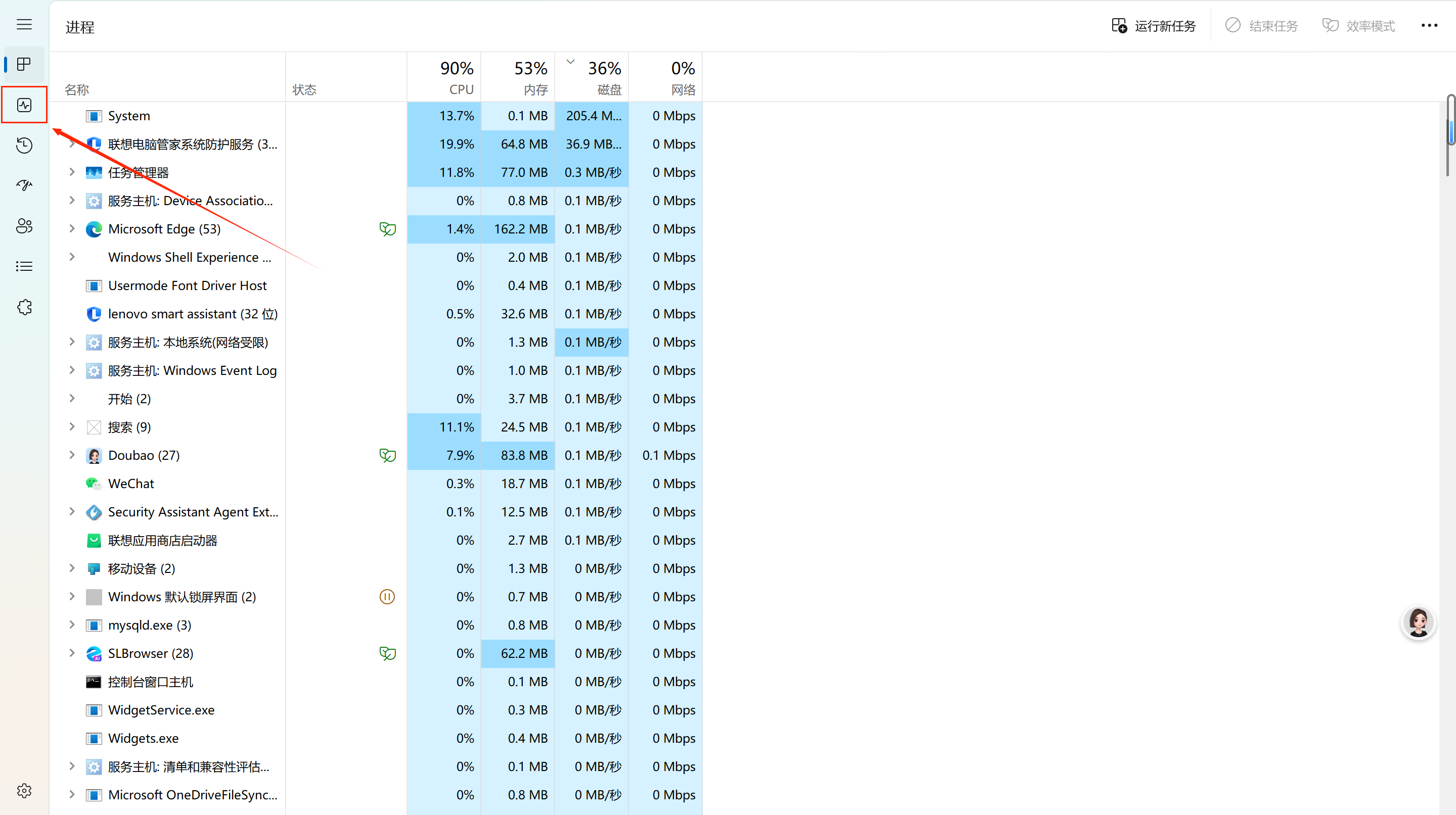This screenshot has width=1456, height=815.
Task: Expand the Doubao (27) process group
Action: coord(72,455)
